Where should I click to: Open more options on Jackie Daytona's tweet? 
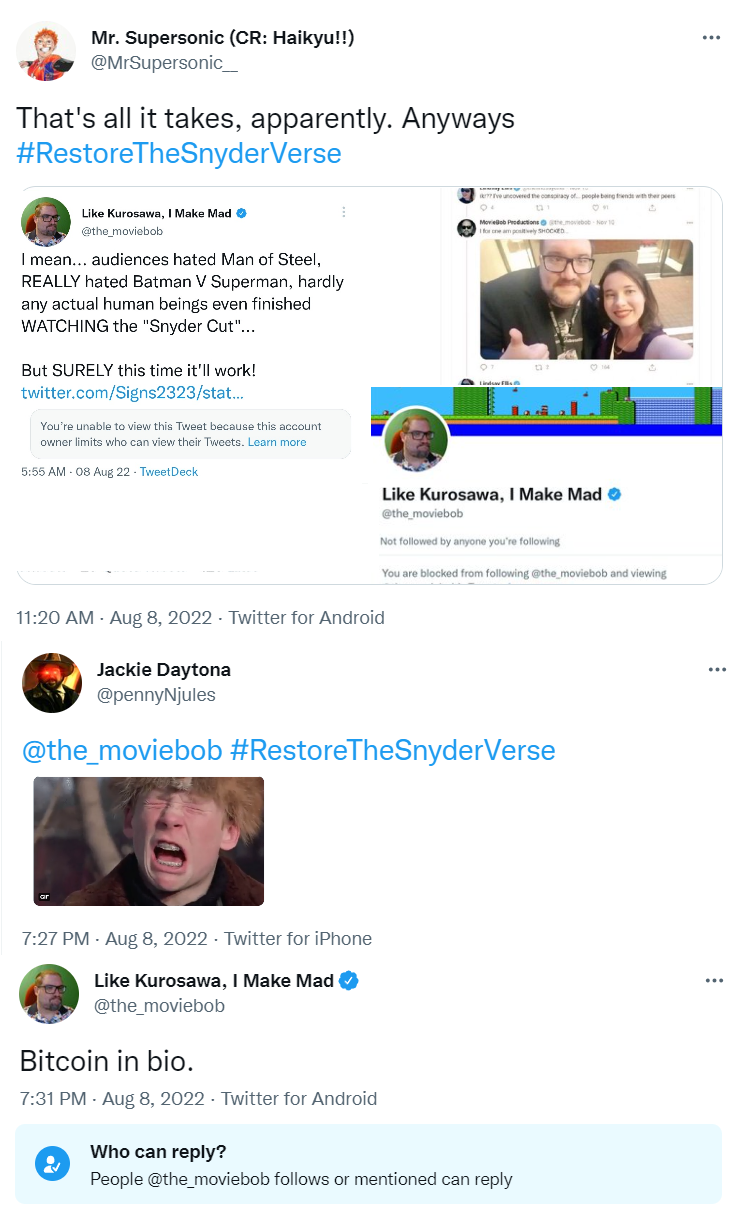(x=717, y=669)
